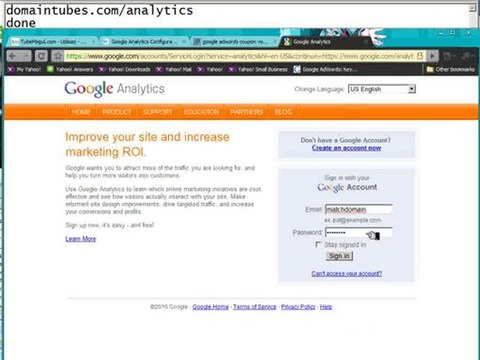
Task: Click the text box's scrollbar up arrow
Action: coord(472,8)
